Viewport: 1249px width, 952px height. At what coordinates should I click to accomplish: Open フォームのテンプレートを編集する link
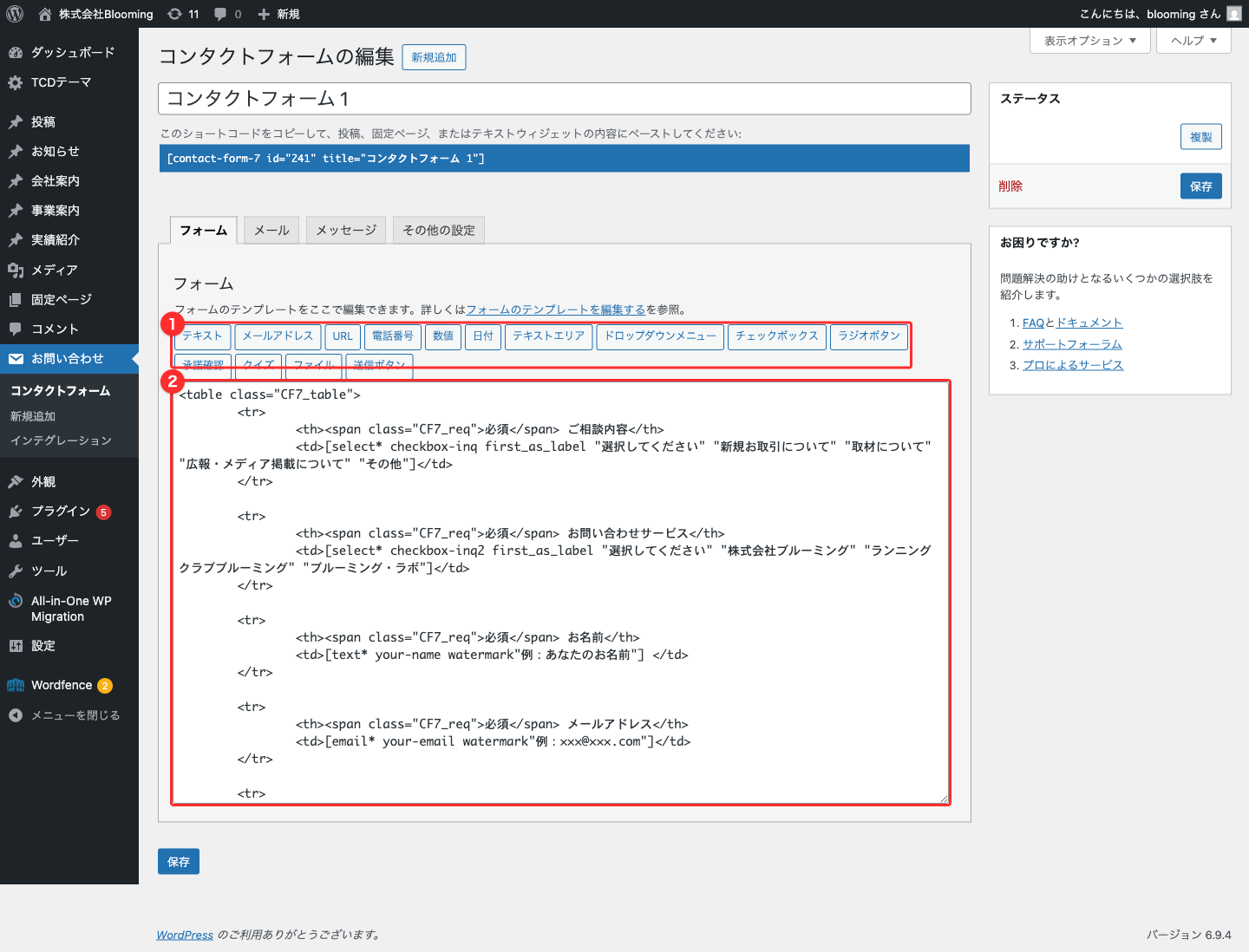(x=556, y=310)
